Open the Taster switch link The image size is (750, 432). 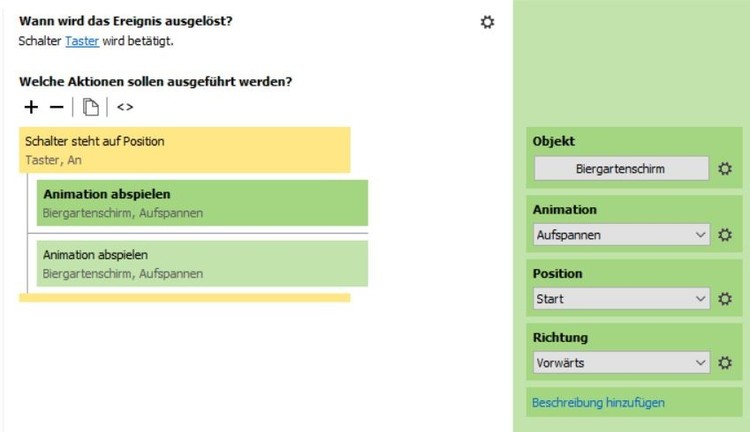82,41
